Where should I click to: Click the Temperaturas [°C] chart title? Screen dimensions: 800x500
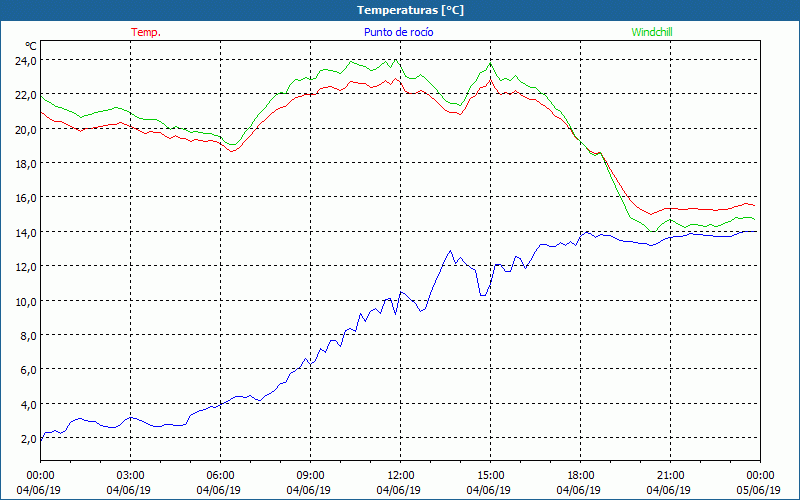coord(410,10)
